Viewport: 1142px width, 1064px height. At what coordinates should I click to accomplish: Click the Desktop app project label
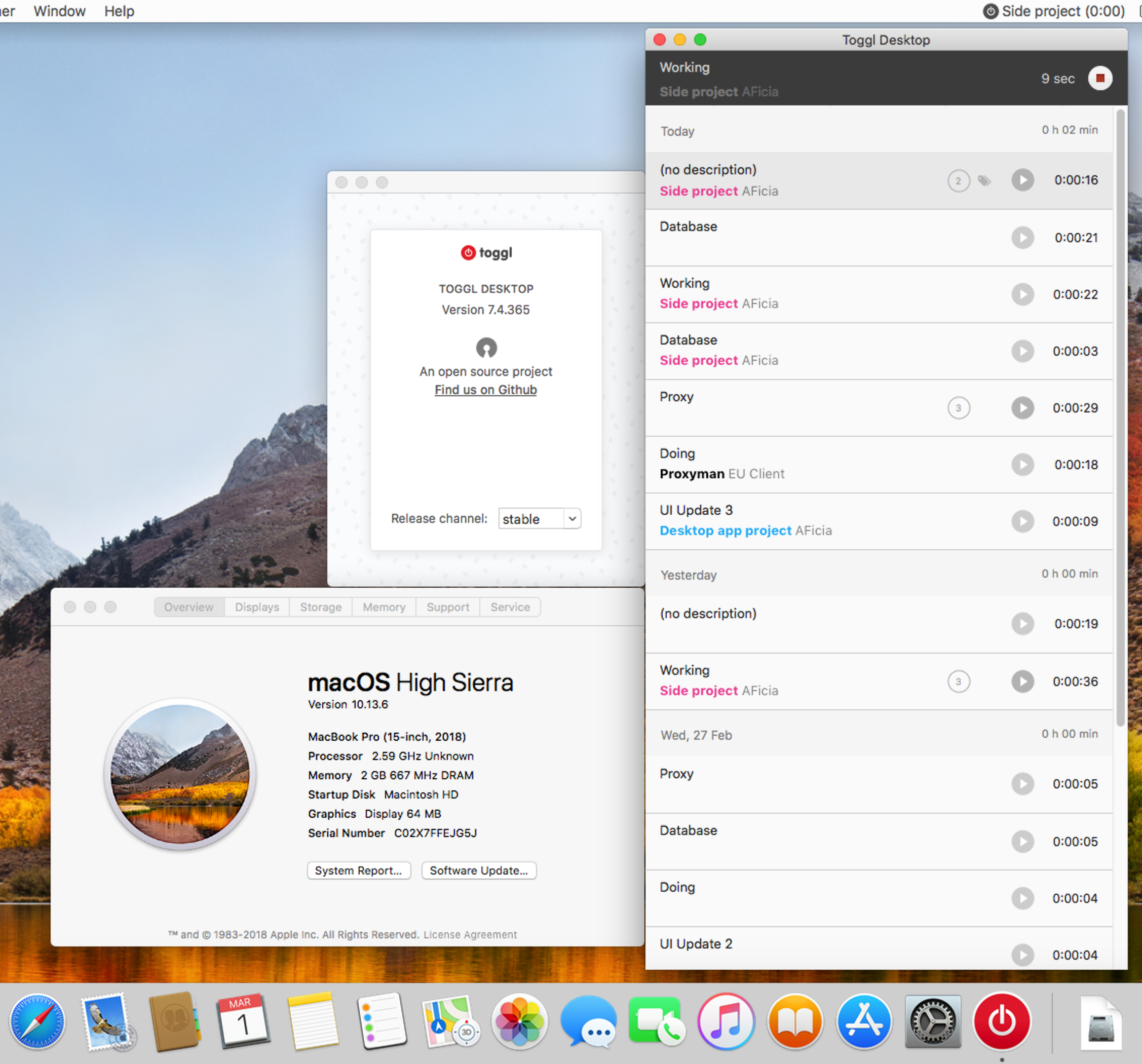[726, 531]
